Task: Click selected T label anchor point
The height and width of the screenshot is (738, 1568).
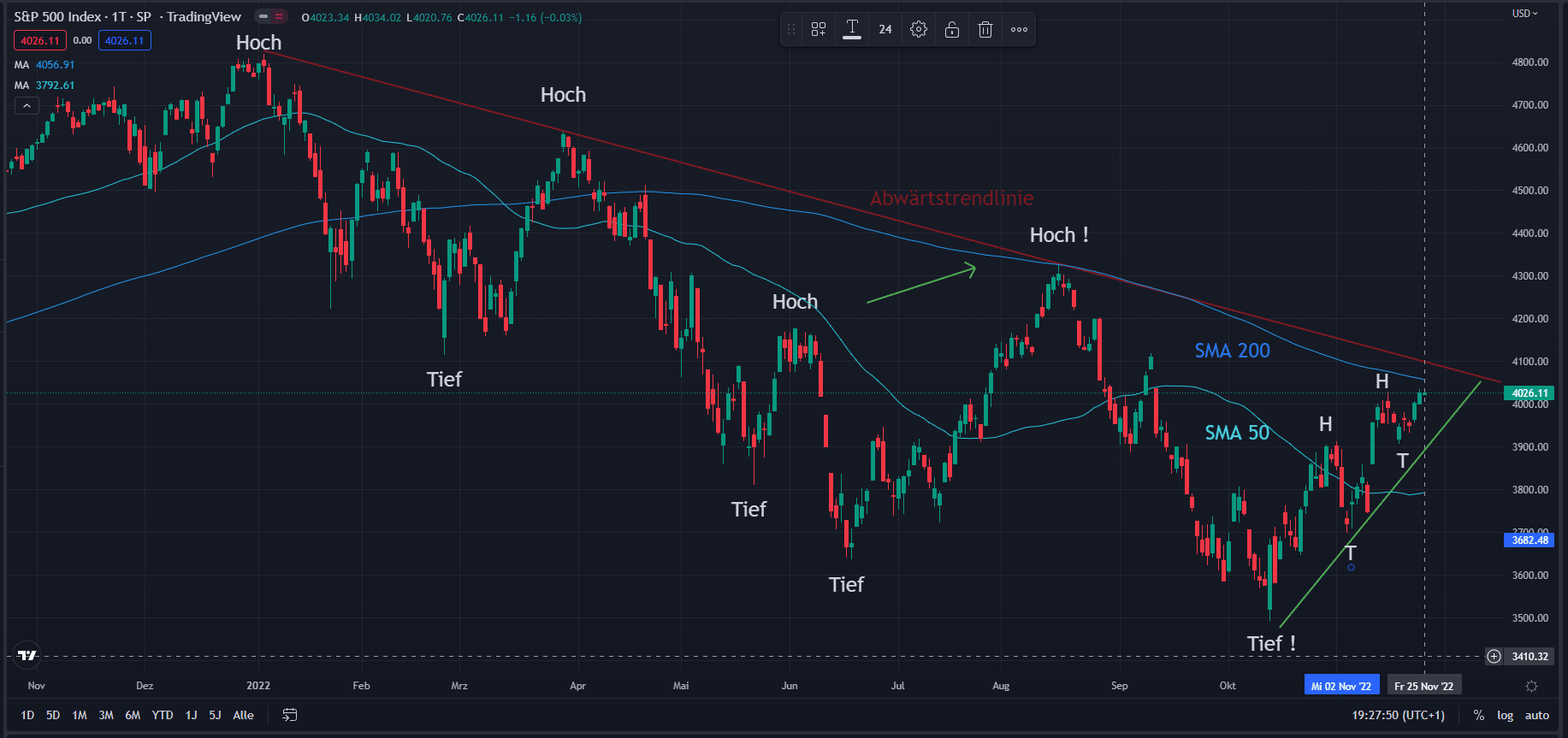Action: click(1351, 568)
